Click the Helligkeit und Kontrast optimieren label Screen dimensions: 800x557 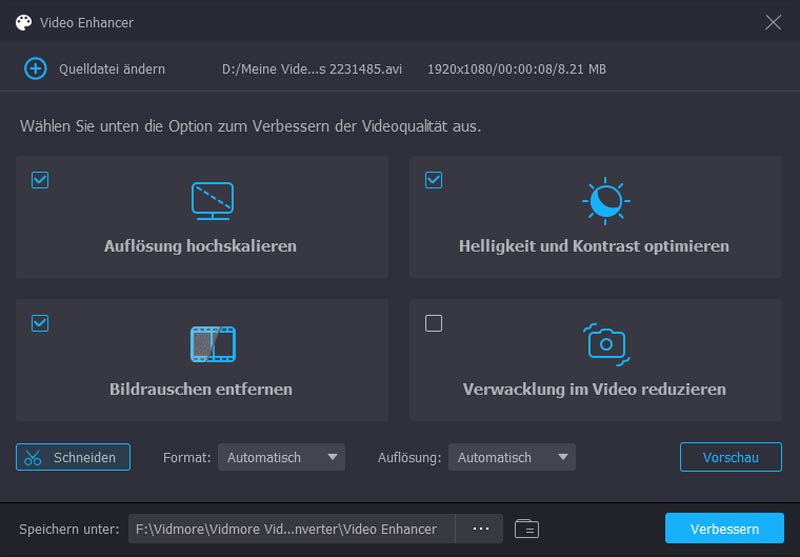[x=594, y=246]
